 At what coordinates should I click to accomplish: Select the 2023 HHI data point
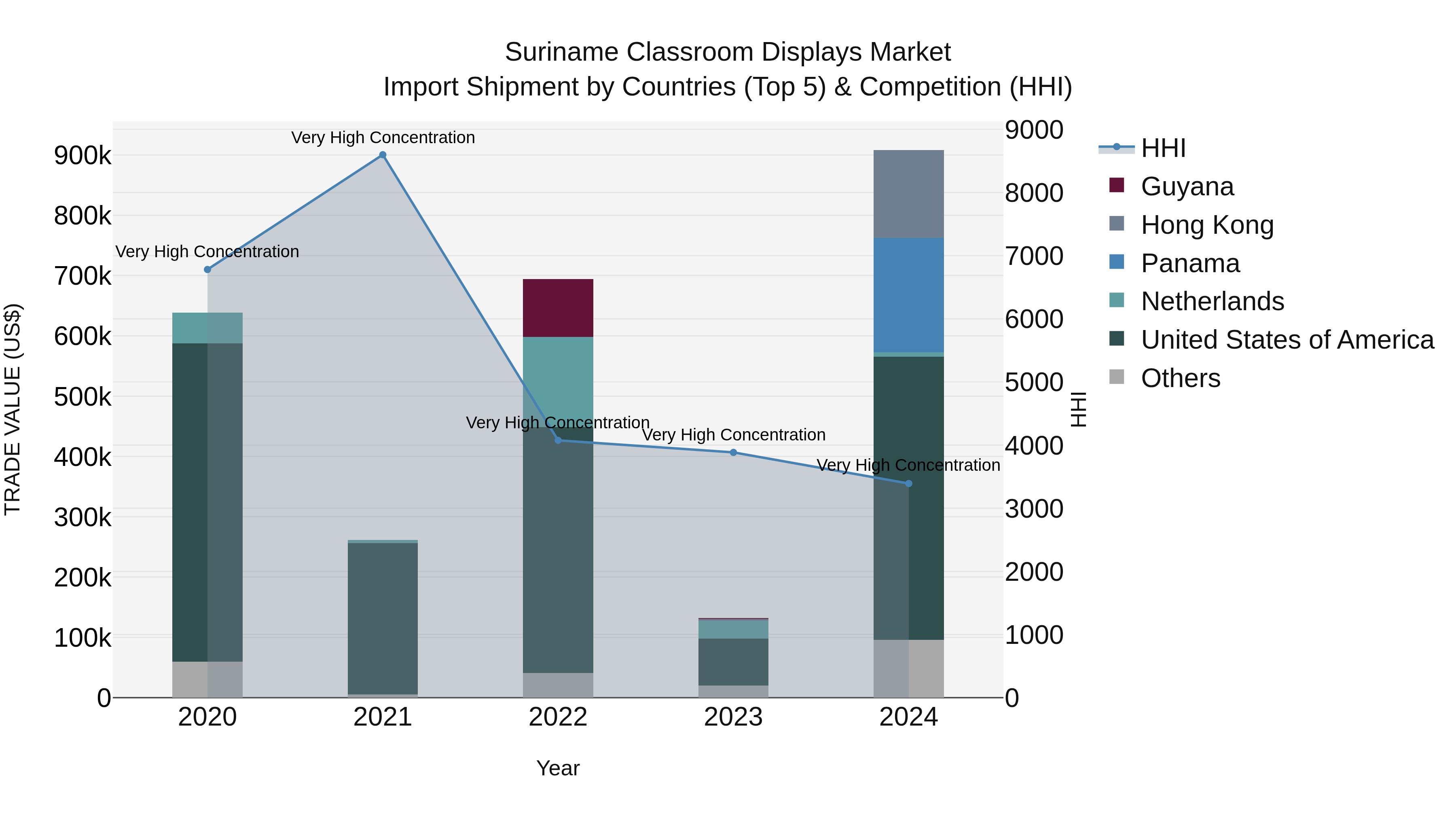click(x=733, y=452)
